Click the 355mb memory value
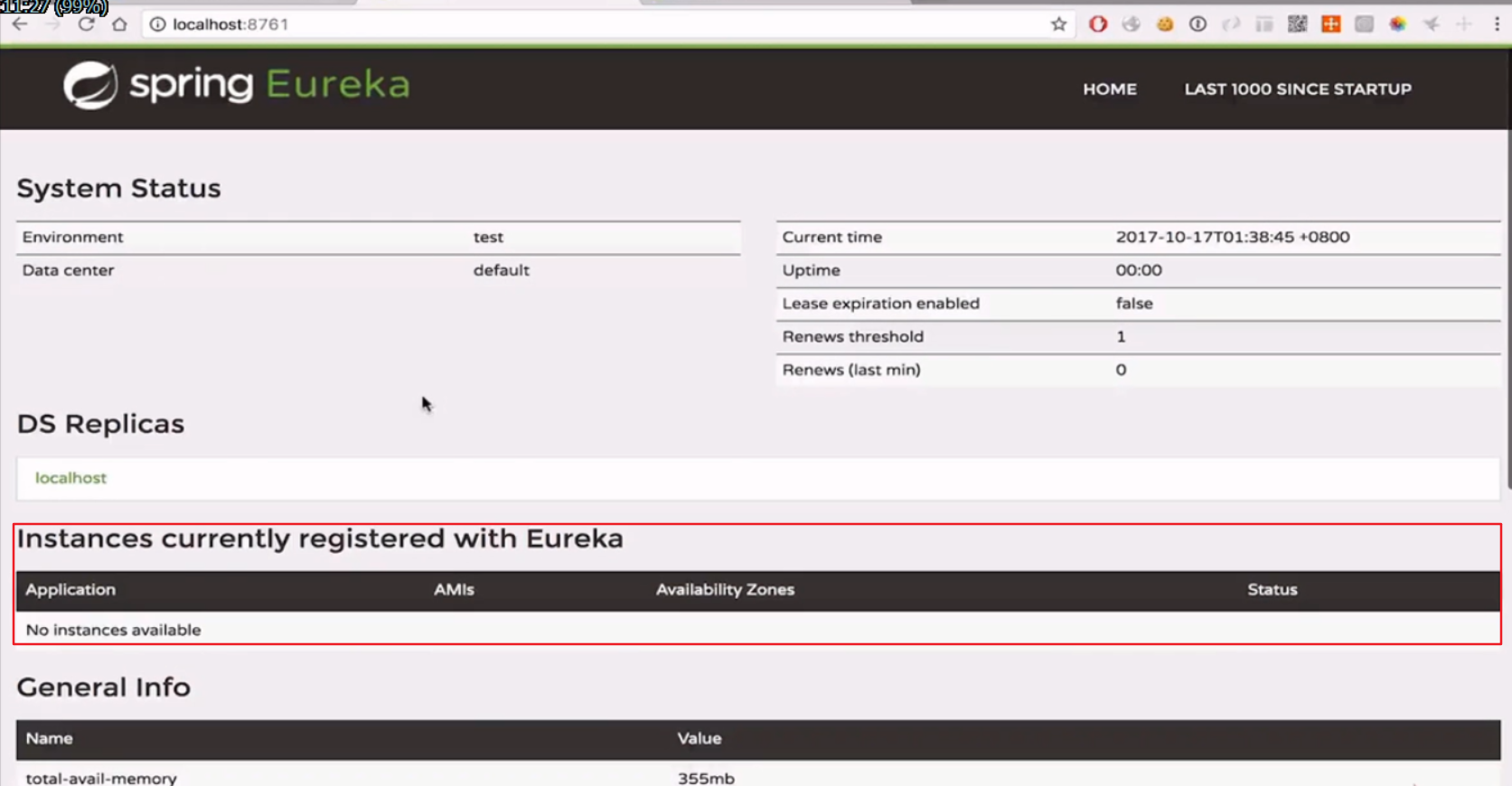The height and width of the screenshot is (786, 1512). coord(706,778)
